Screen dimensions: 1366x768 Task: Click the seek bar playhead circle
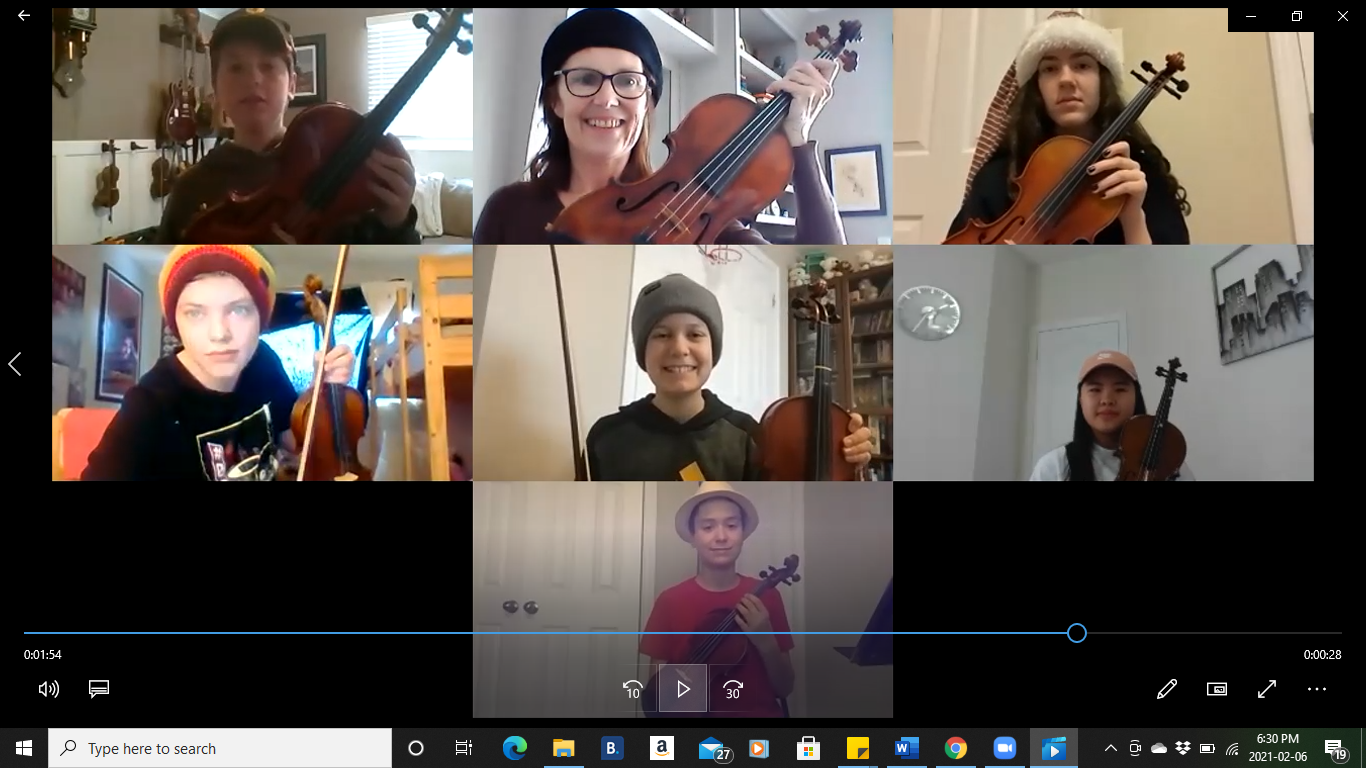(x=1077, y=633)
